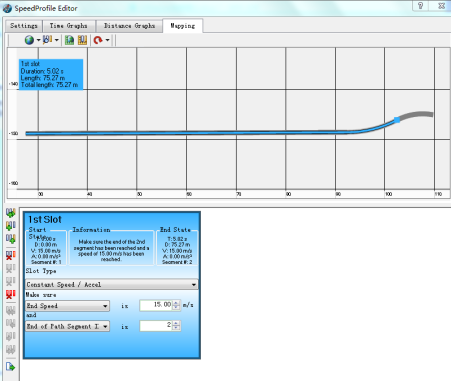Switch to the Settings tab
This screenshot has height=381, width=452.
point(24,26)
